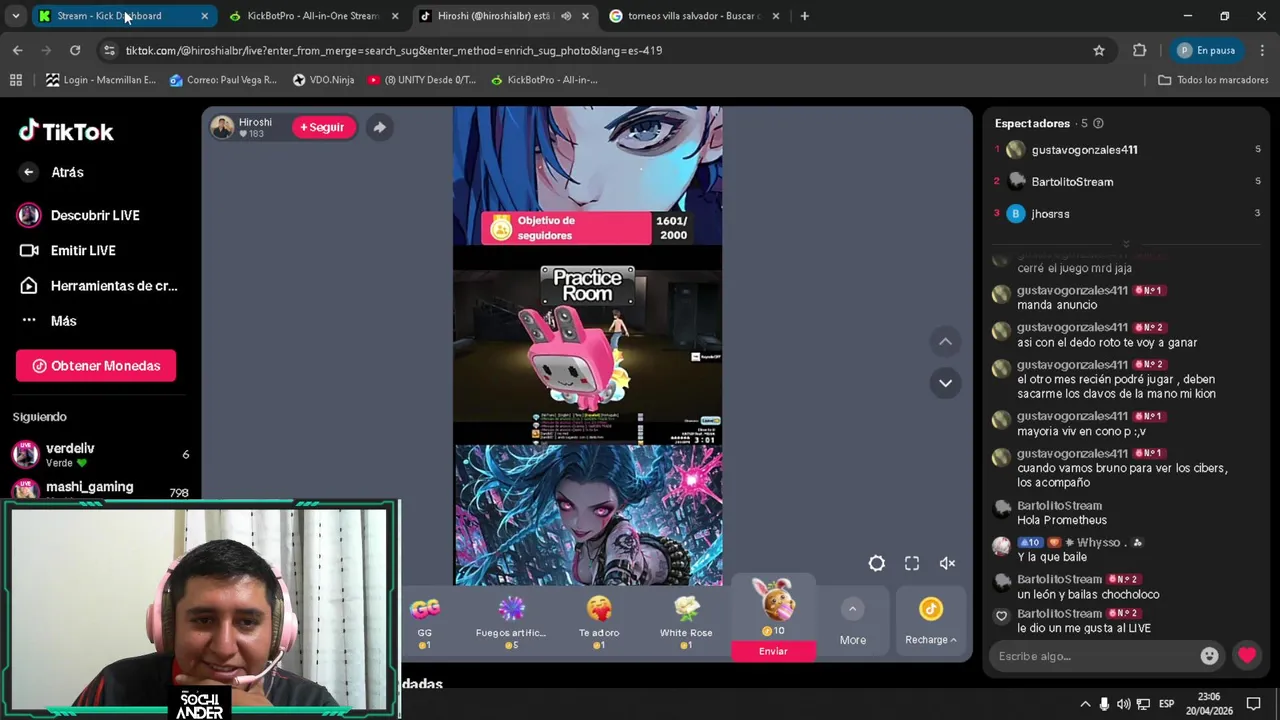The height and width of the screenshot is (720, 1280).
Task: Open the Espectadores info help icon
Action: tap(1098, 123)
